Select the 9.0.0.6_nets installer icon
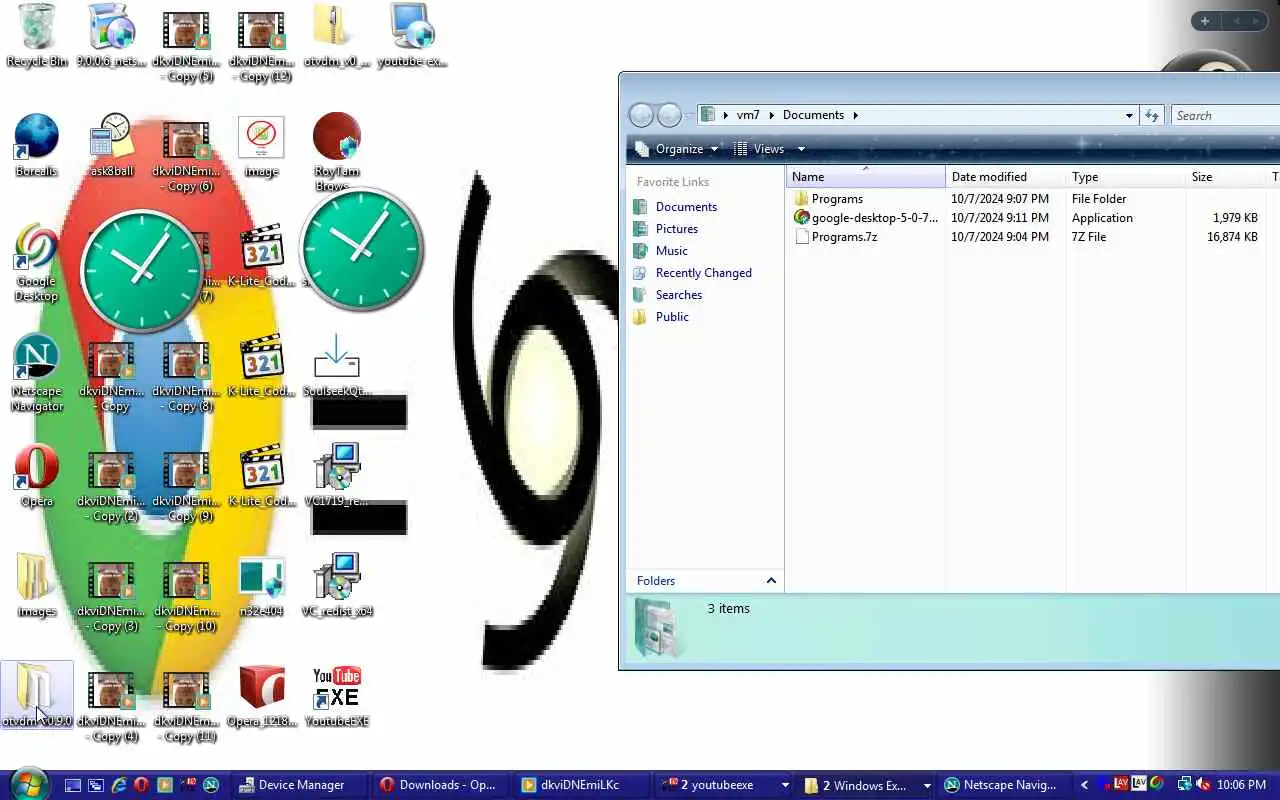Viewport: 1280px width, 800px height. pyautogui.click(x=111, y=35)
